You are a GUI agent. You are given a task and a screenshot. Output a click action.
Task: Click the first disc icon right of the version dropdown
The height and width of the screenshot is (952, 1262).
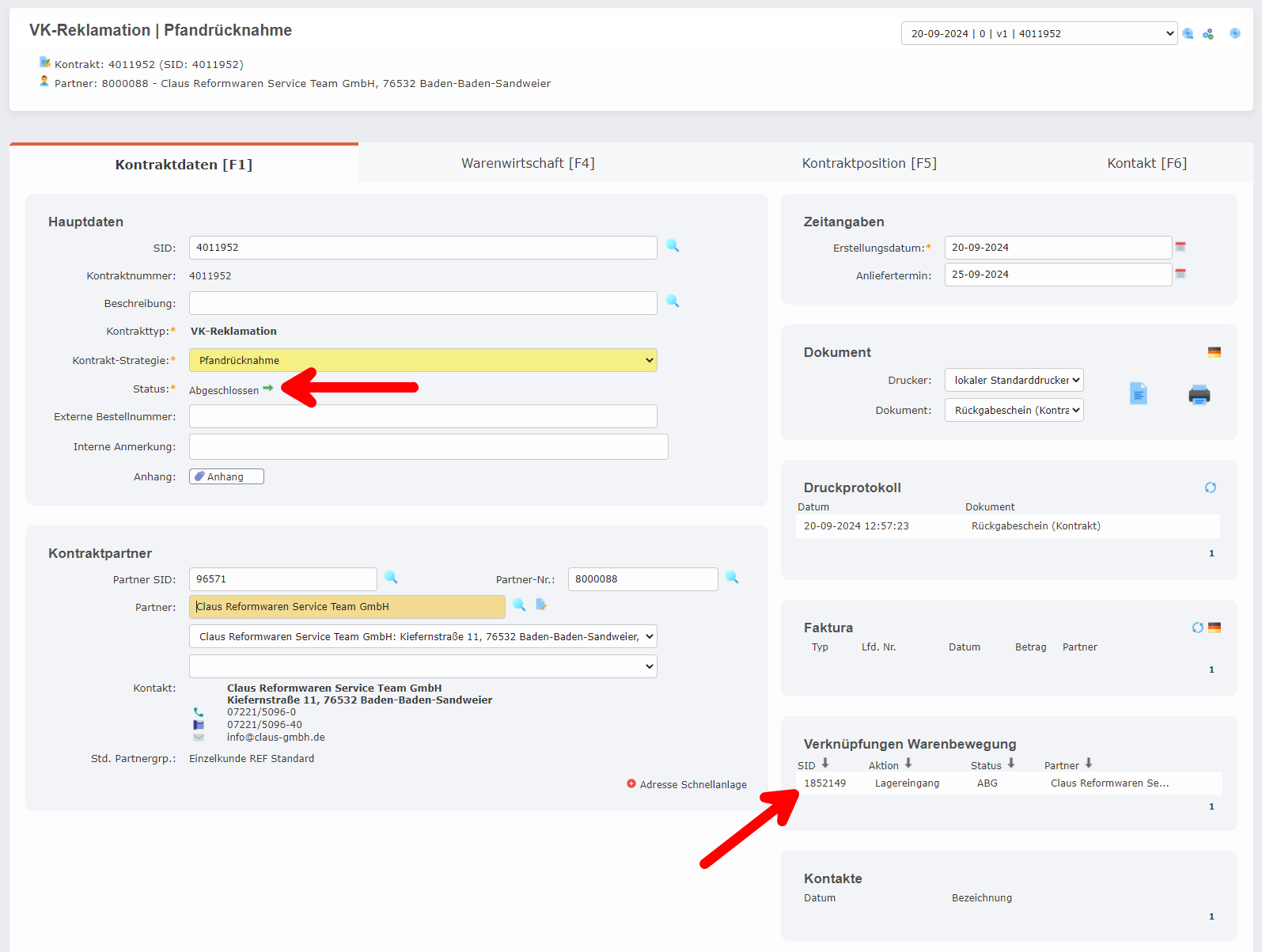[1188, 33]
